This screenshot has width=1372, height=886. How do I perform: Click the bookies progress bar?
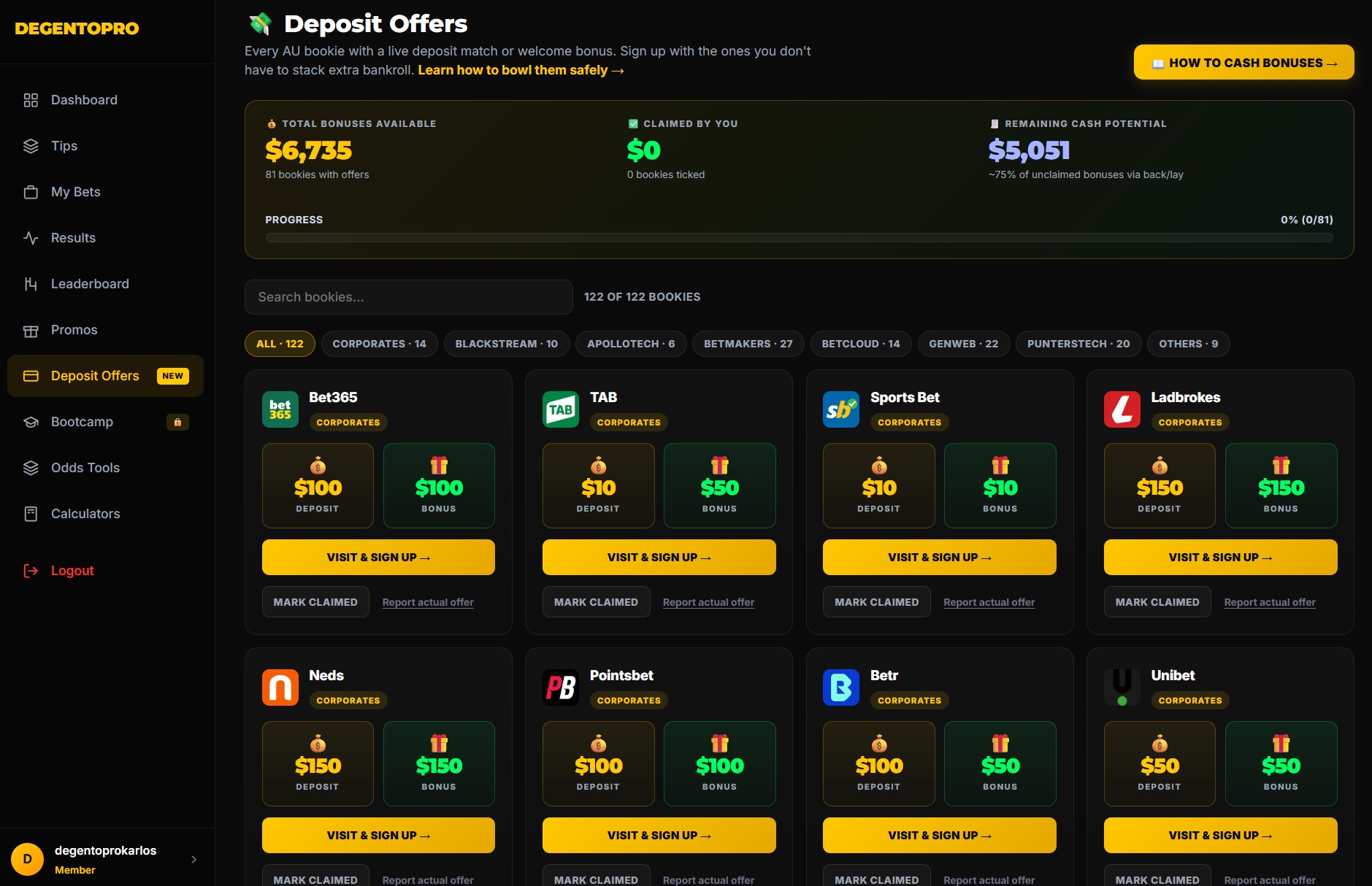point(799,237)
